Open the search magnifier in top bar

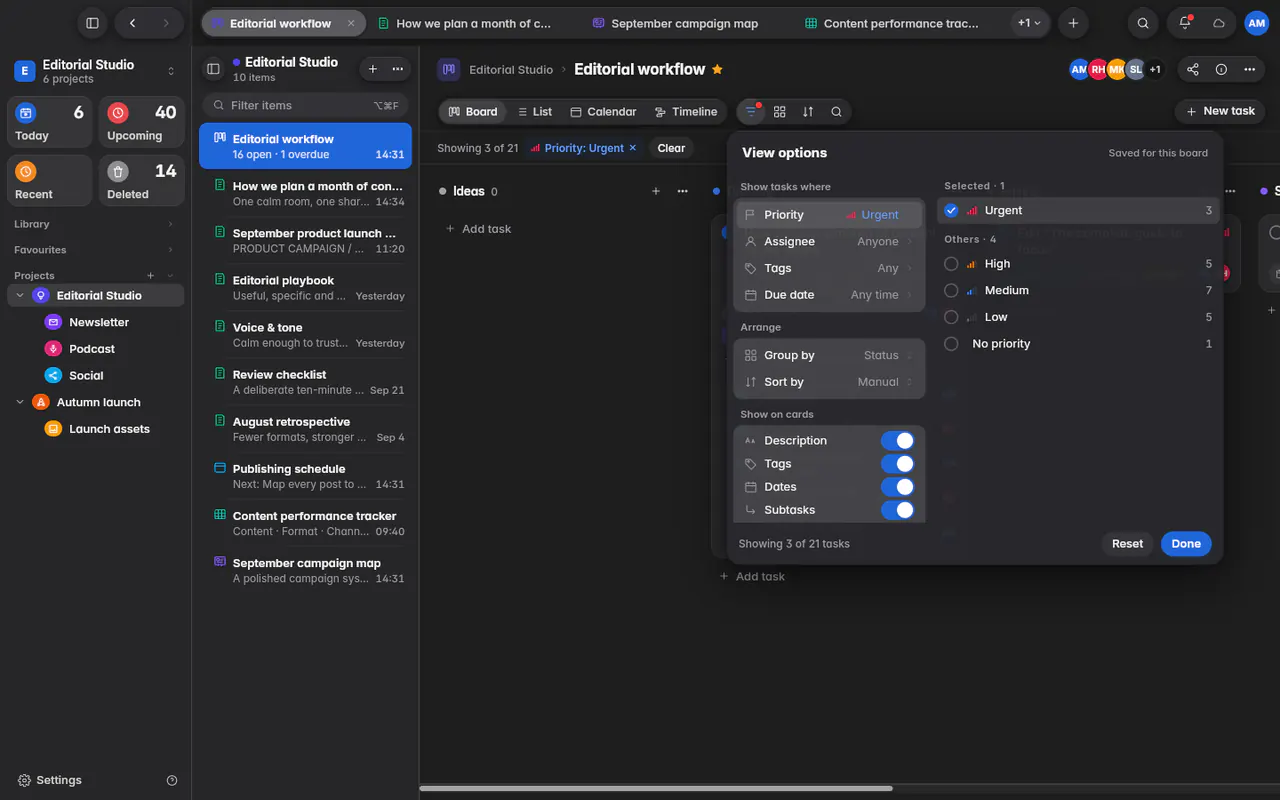[1143, 23]
